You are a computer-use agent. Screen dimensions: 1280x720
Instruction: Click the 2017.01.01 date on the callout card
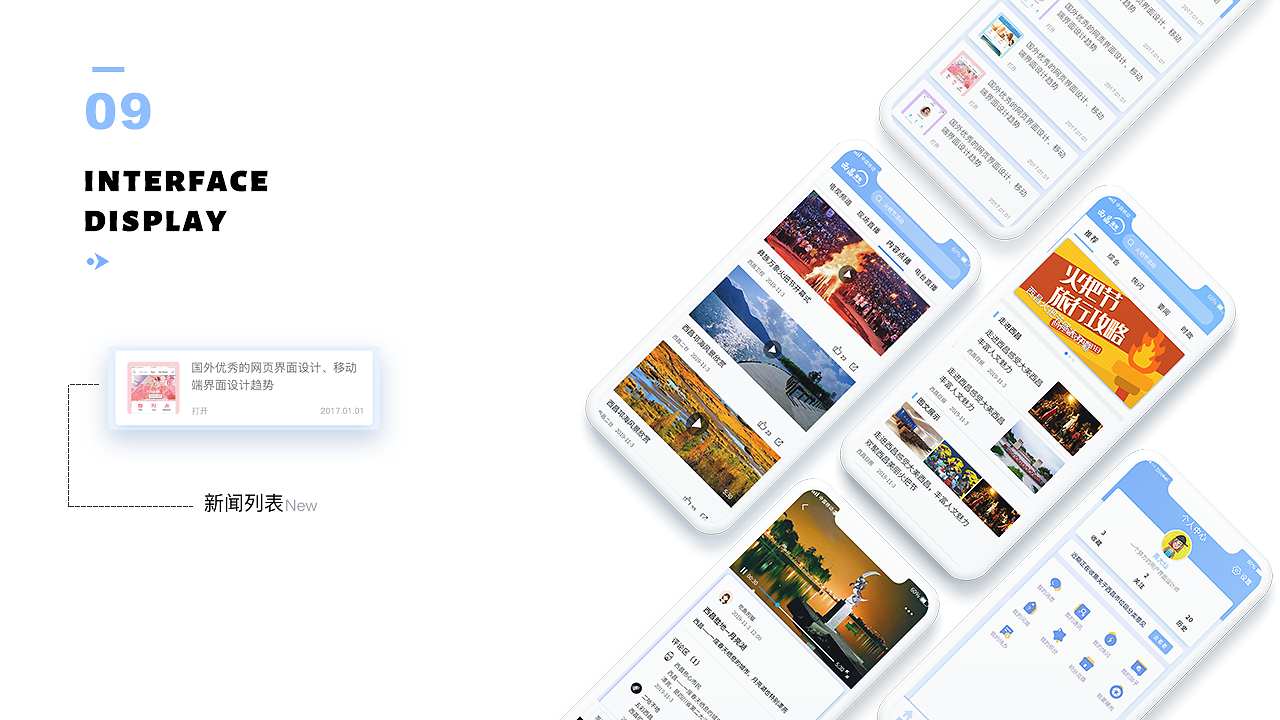coord(342,411)
